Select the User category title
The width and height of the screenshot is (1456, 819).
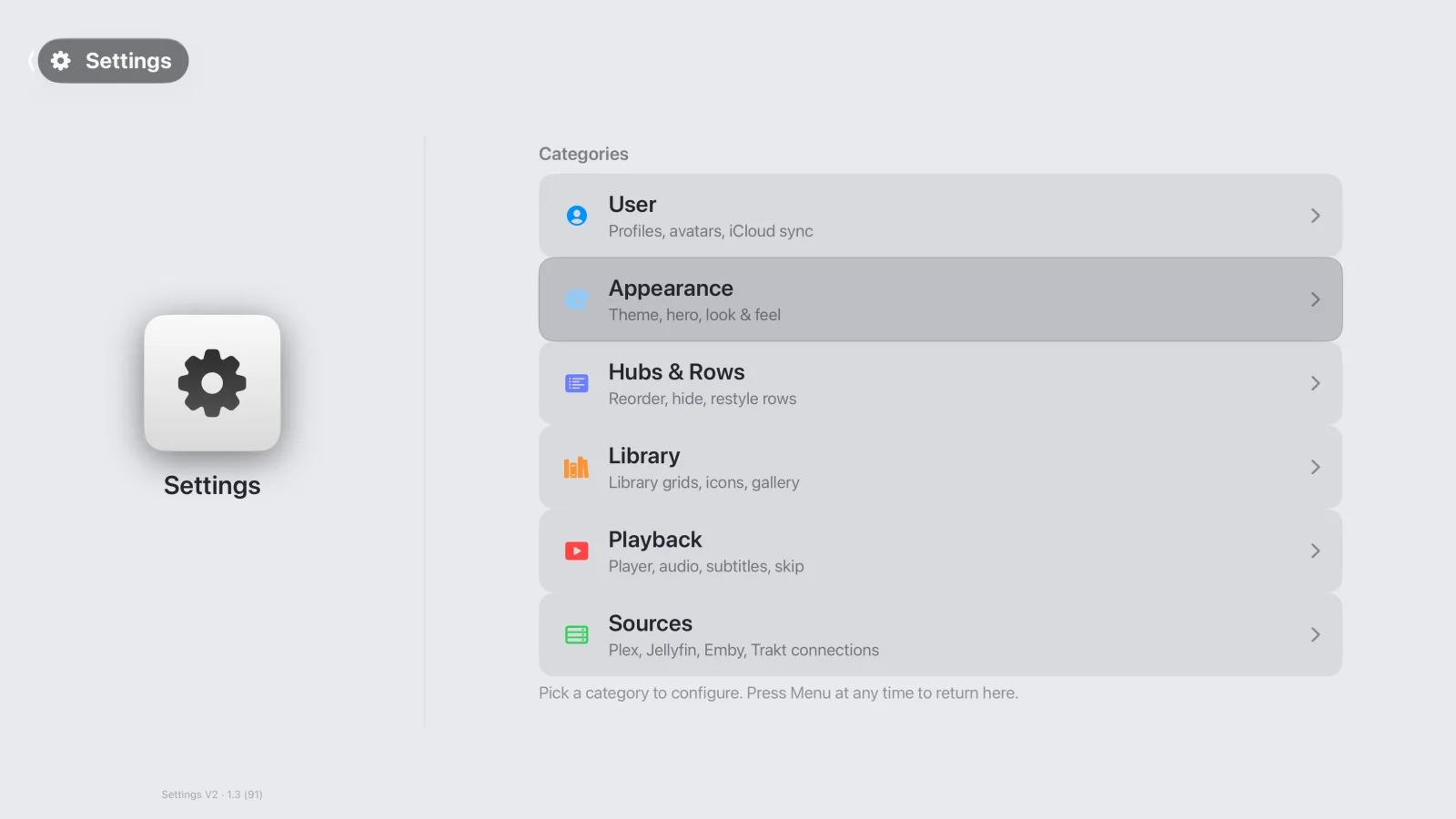pyautogui.click(x=632, y=205)
